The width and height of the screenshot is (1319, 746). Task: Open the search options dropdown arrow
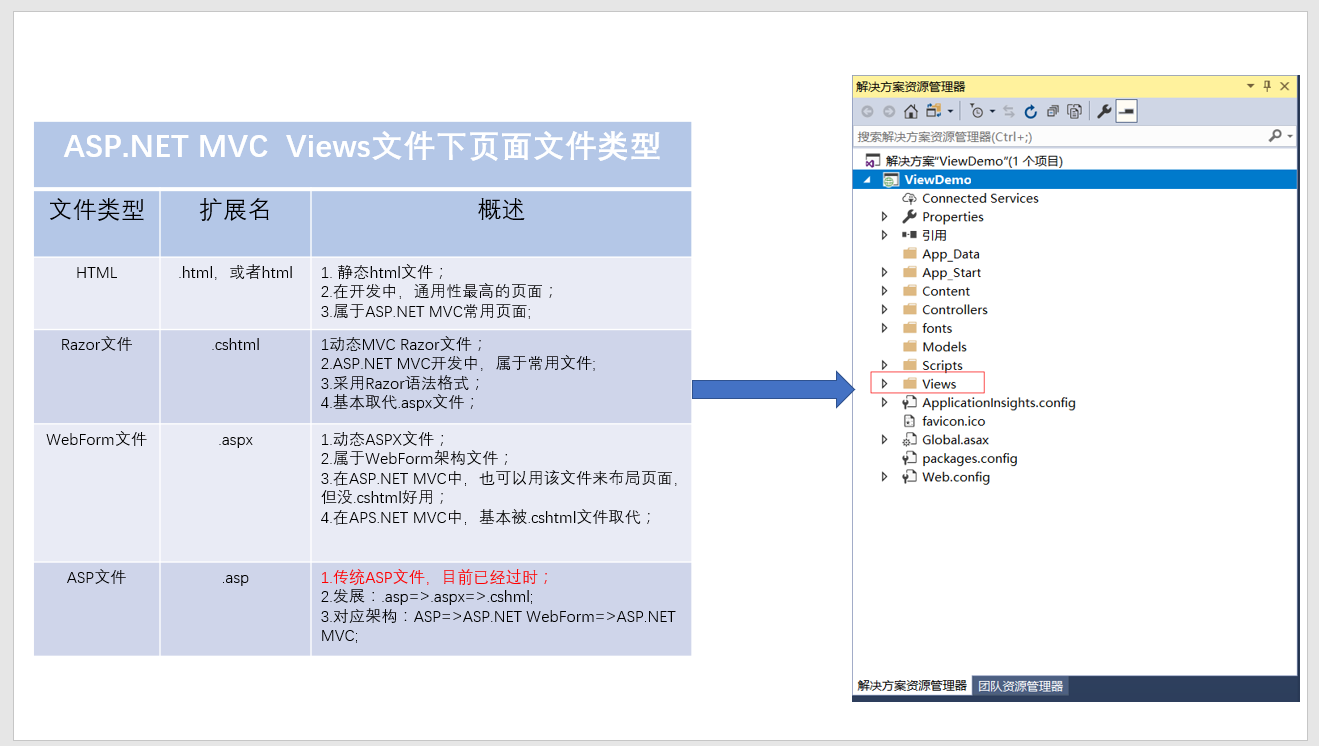coord(1290,136)
